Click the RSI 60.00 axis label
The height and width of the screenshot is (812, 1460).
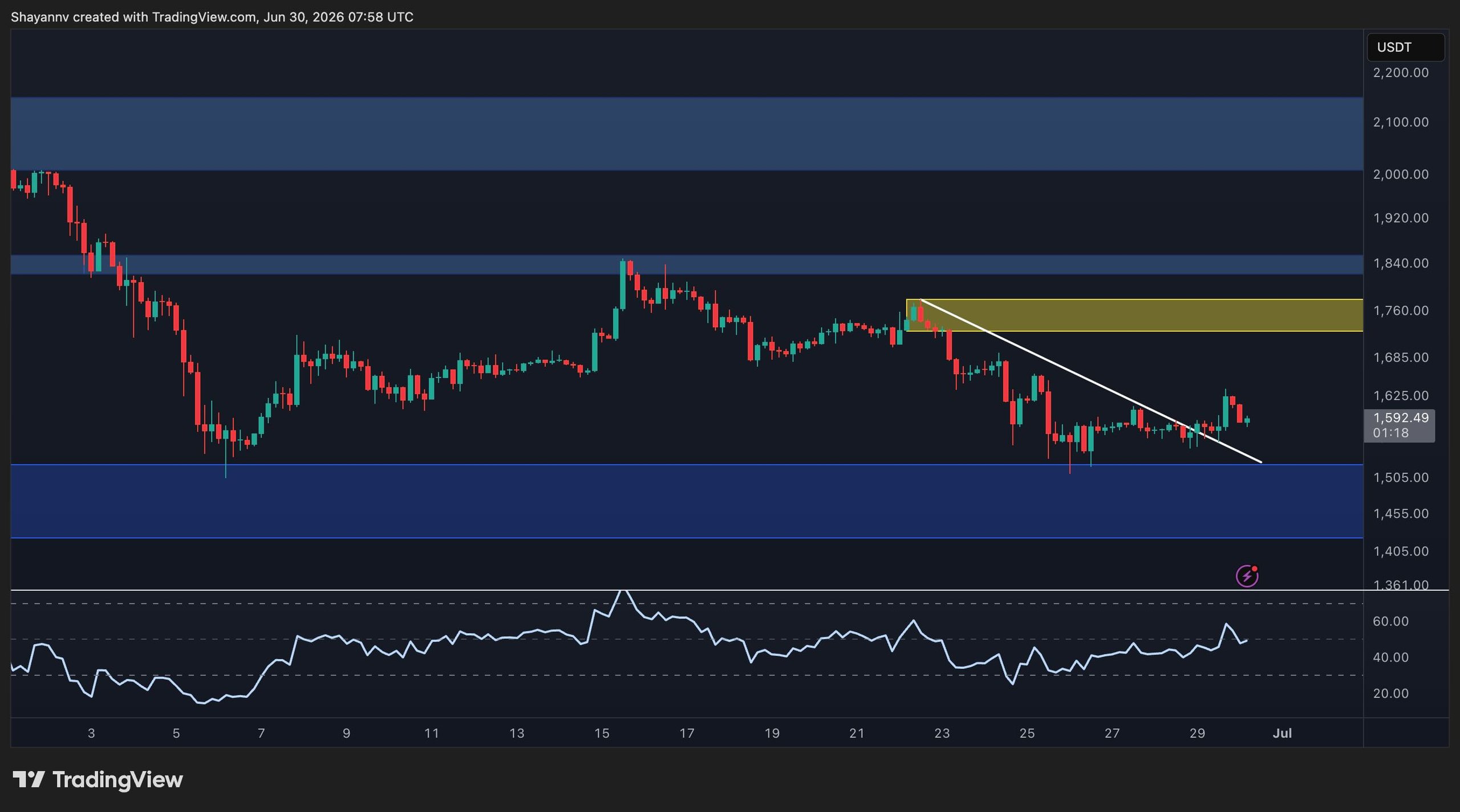pos(1390,621)
